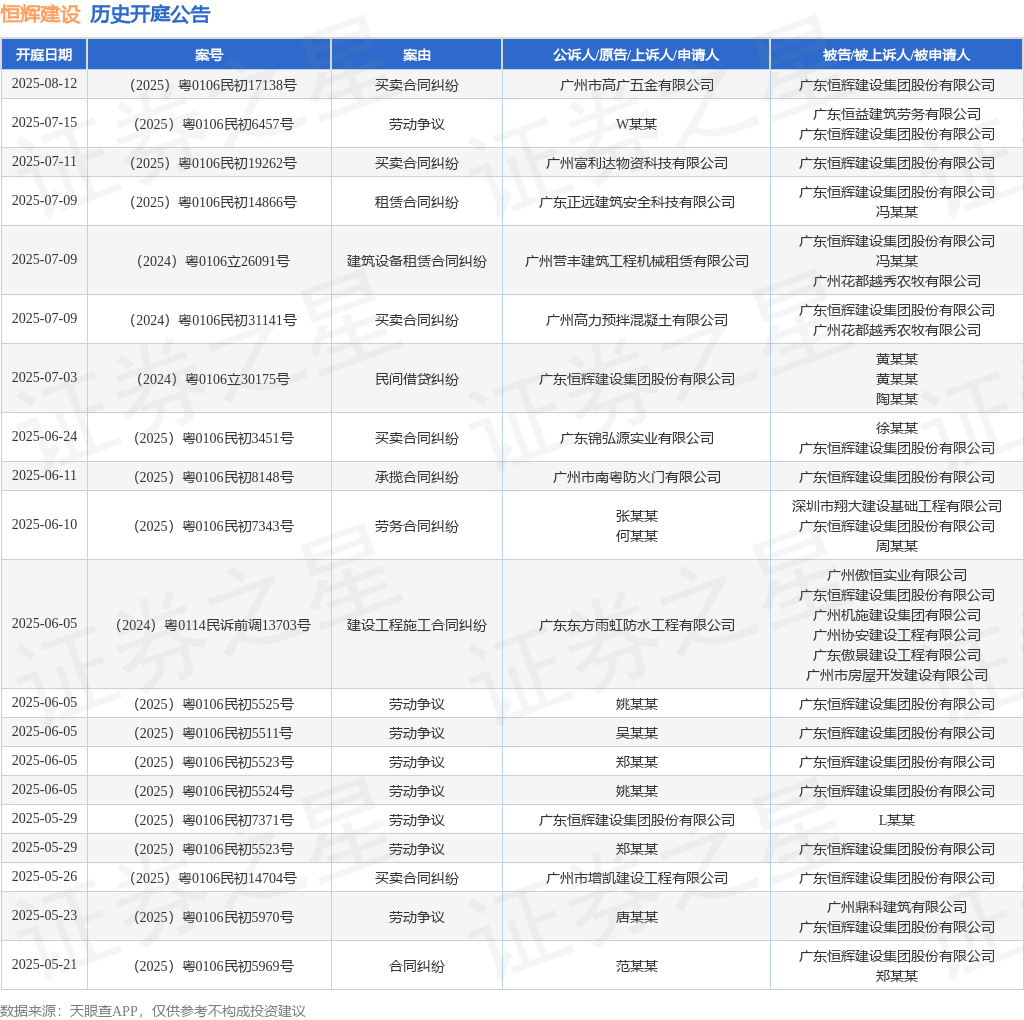Click plaintiff 范某某
Image resolution: width=1024 pixels, height=1020 pixels.
click(636, 966)
